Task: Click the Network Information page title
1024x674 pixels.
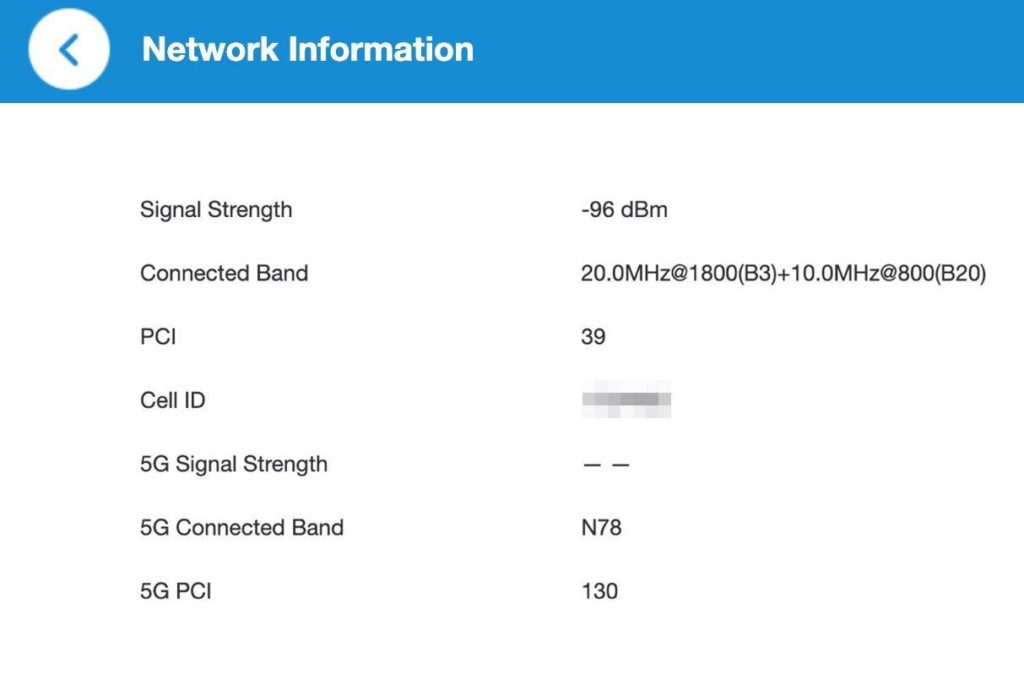Action: point(308,49)
